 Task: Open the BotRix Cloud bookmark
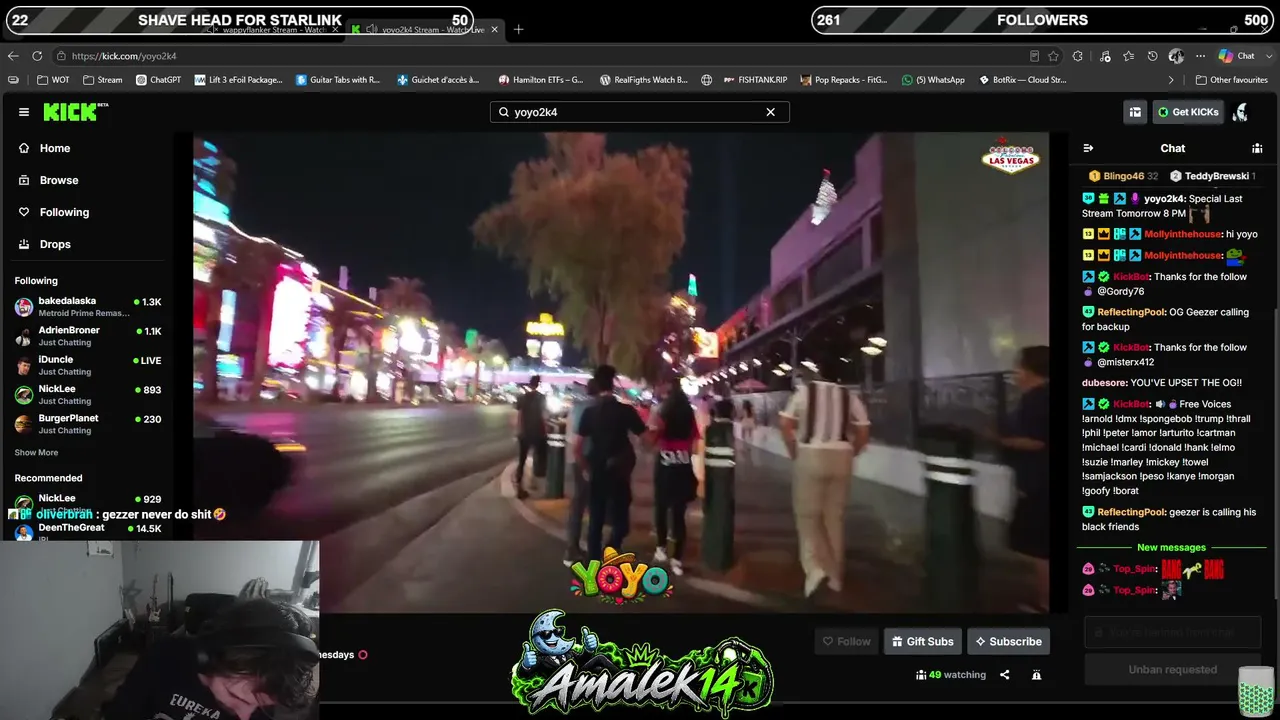1021,80
